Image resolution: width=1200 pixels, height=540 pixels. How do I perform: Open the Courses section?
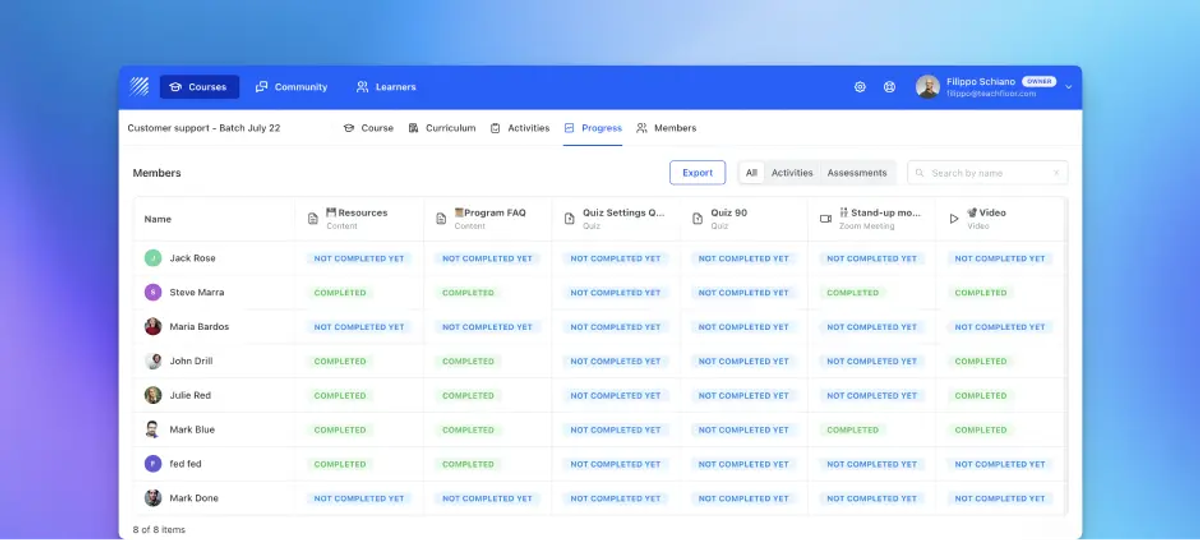click(x=199, y=87)
